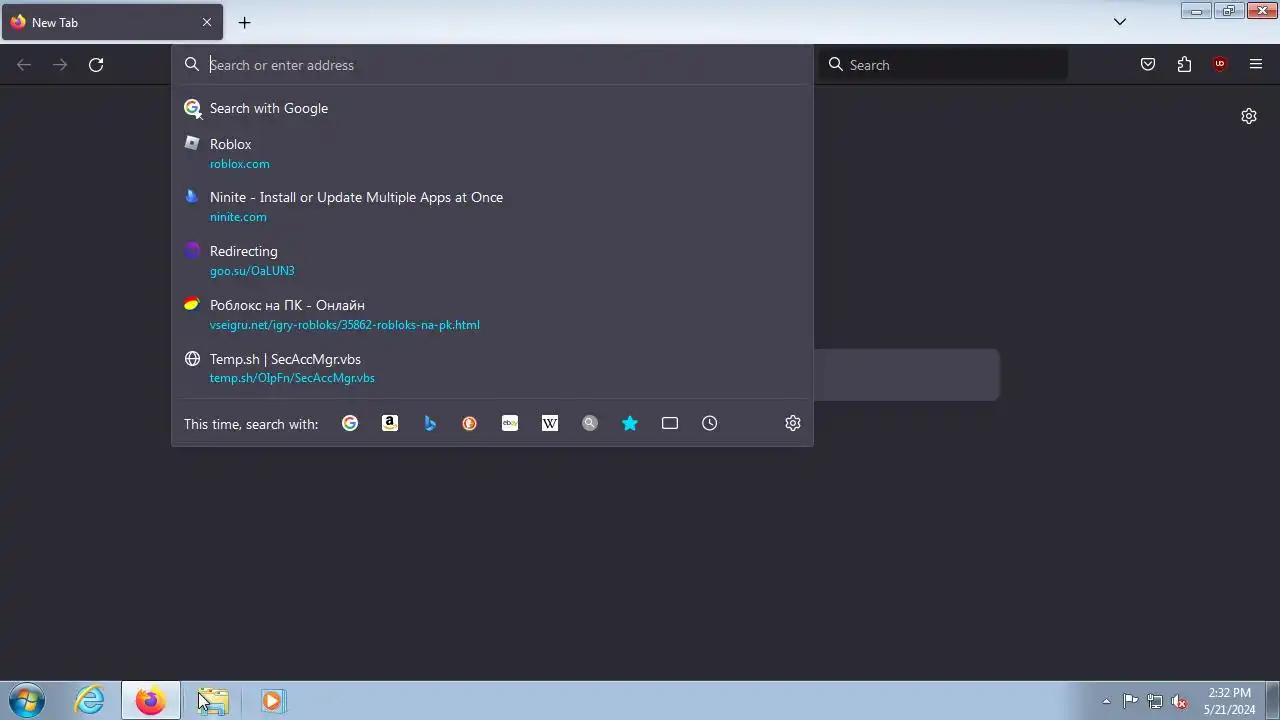Click the vseigru.net URL text
This screenshot has width=1280, height=720.
(x=345, y=325)
